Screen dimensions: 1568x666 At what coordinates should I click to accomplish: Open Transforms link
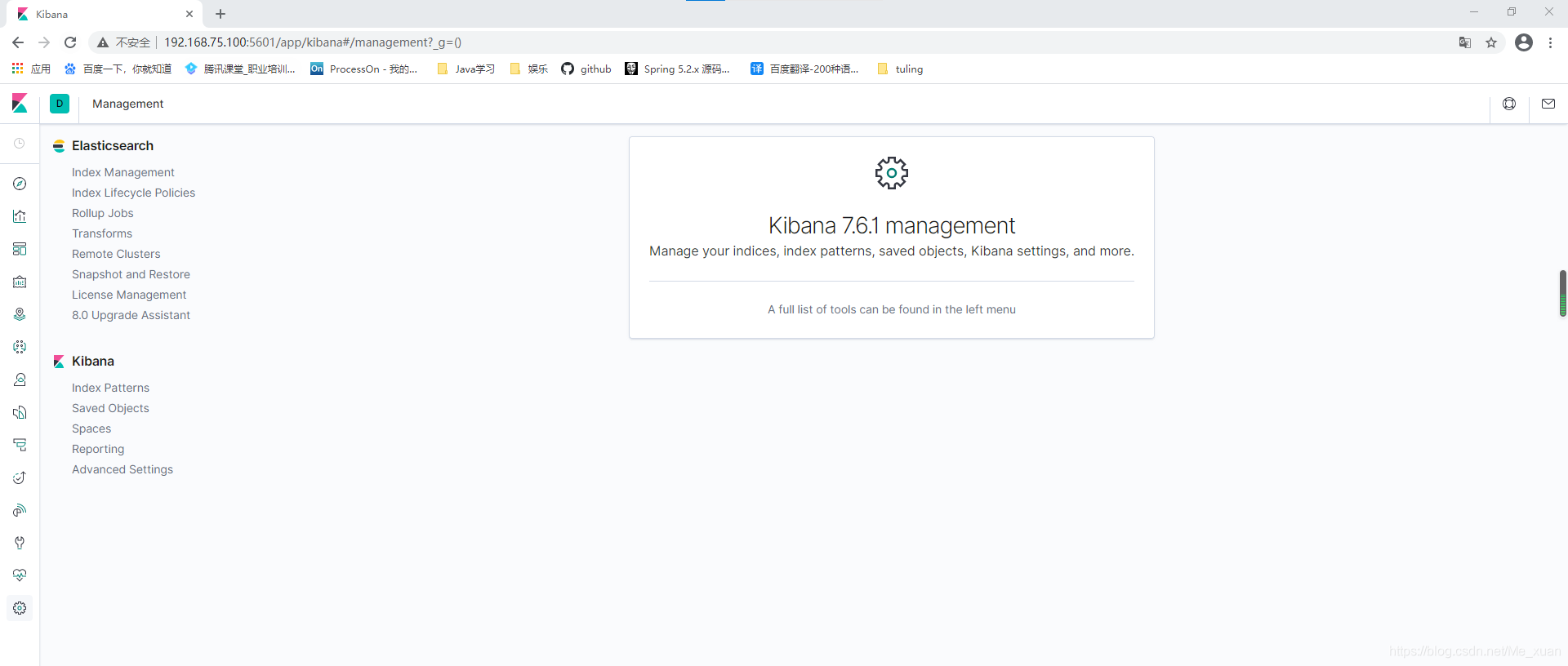[x=102, y=233]
